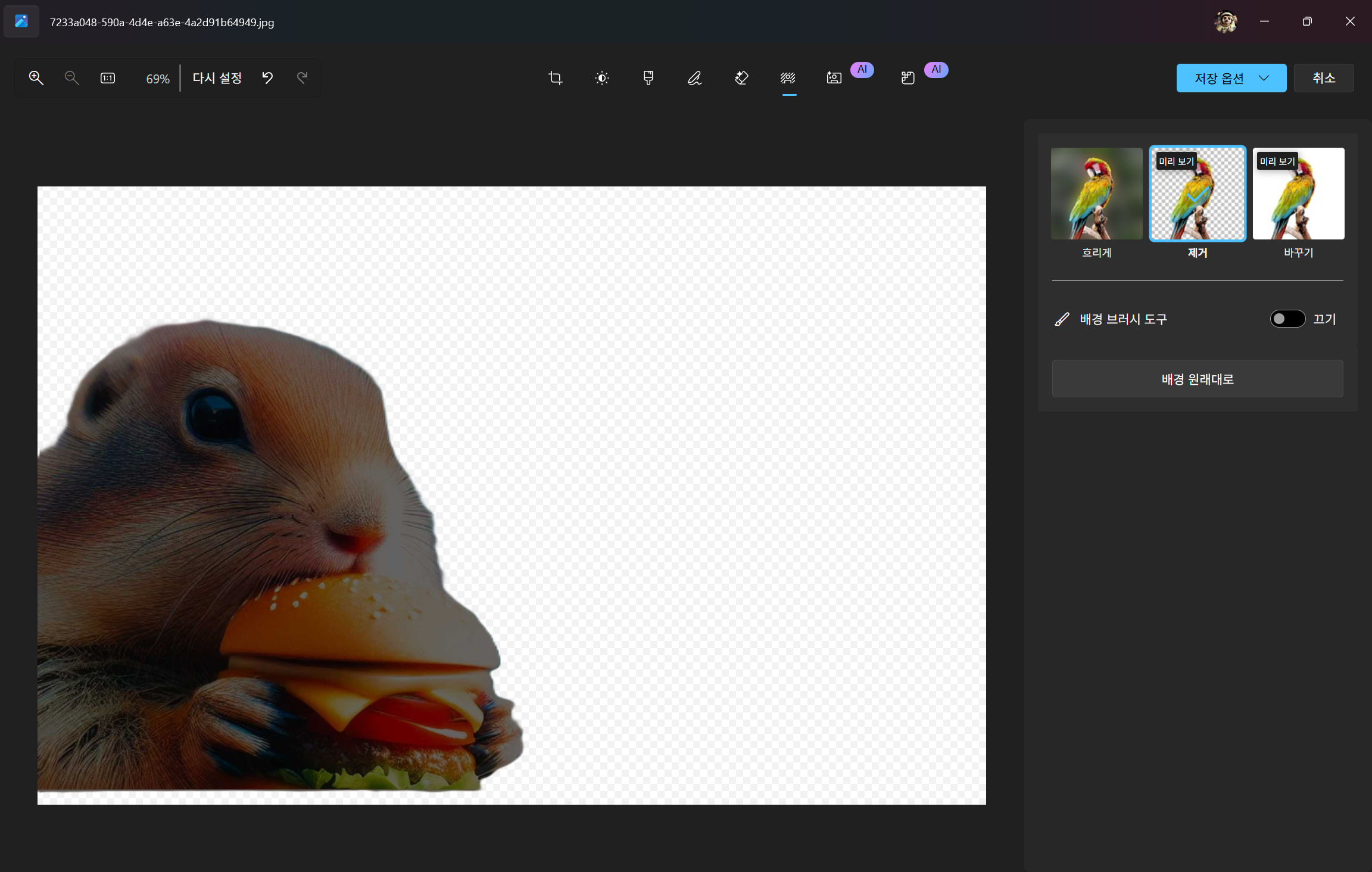The height and width of the screenshot is (872, 1372).
Task: Undo the last edit
Action: point(267,78)
